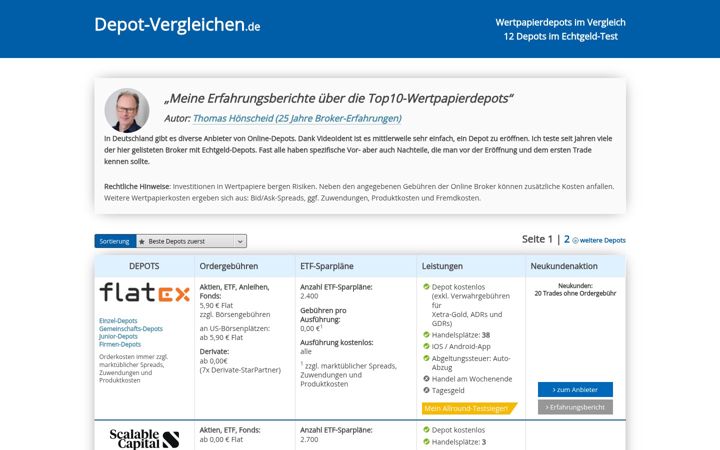Open flatex Erfahrungsbericht button
The height and width of the screenshot is (450, 720).
click(x=575, y=407)
